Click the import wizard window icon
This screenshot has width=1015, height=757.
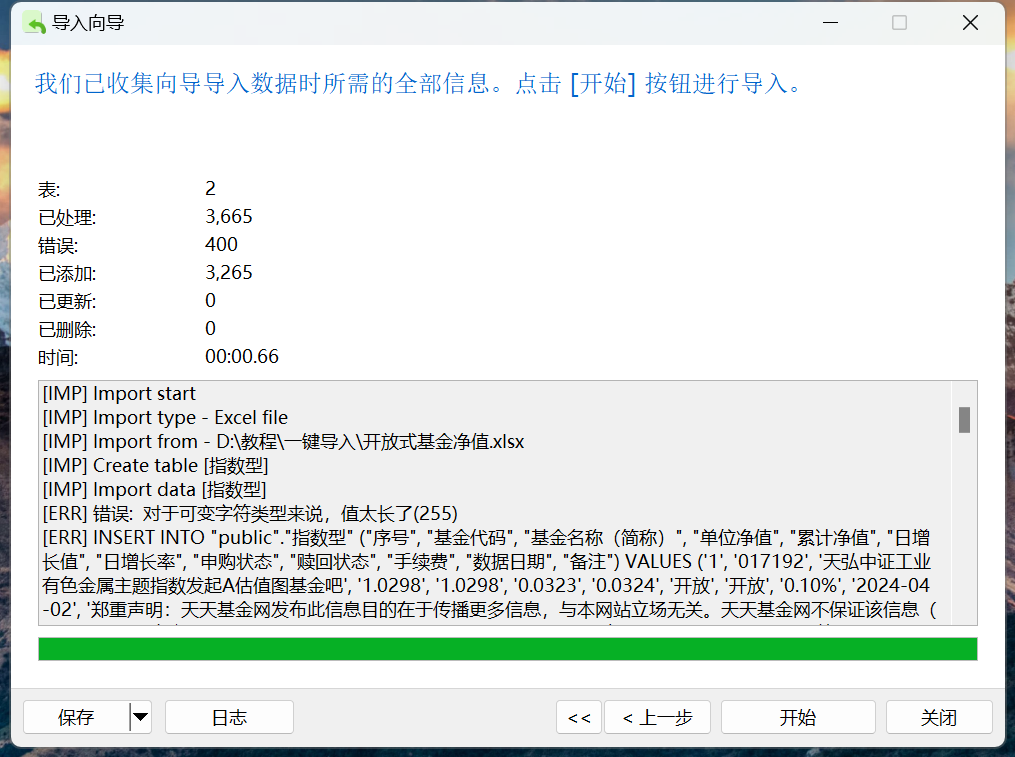coord(32,21)
